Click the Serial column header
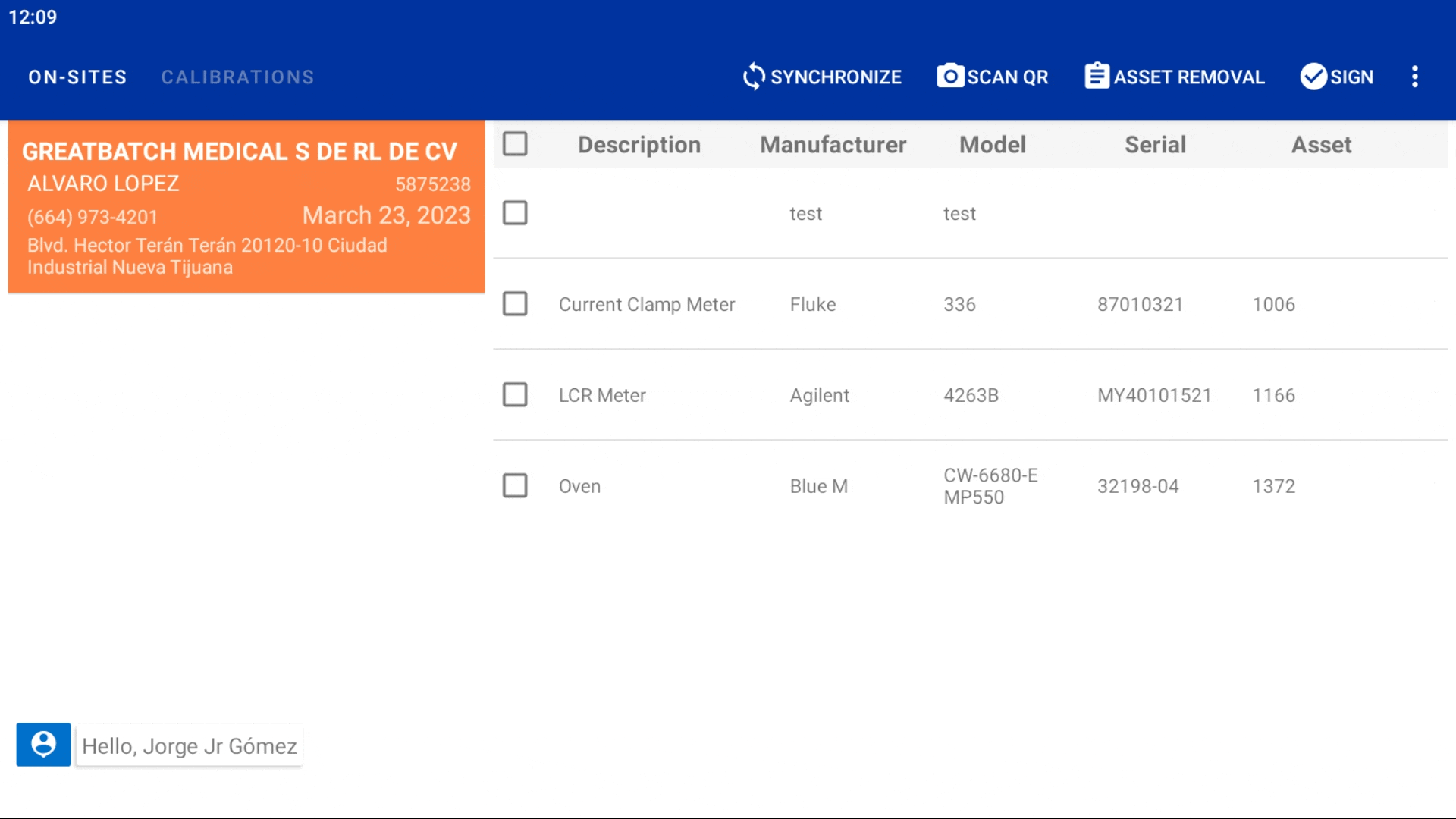1456x819 pixels. point(1156,145)
